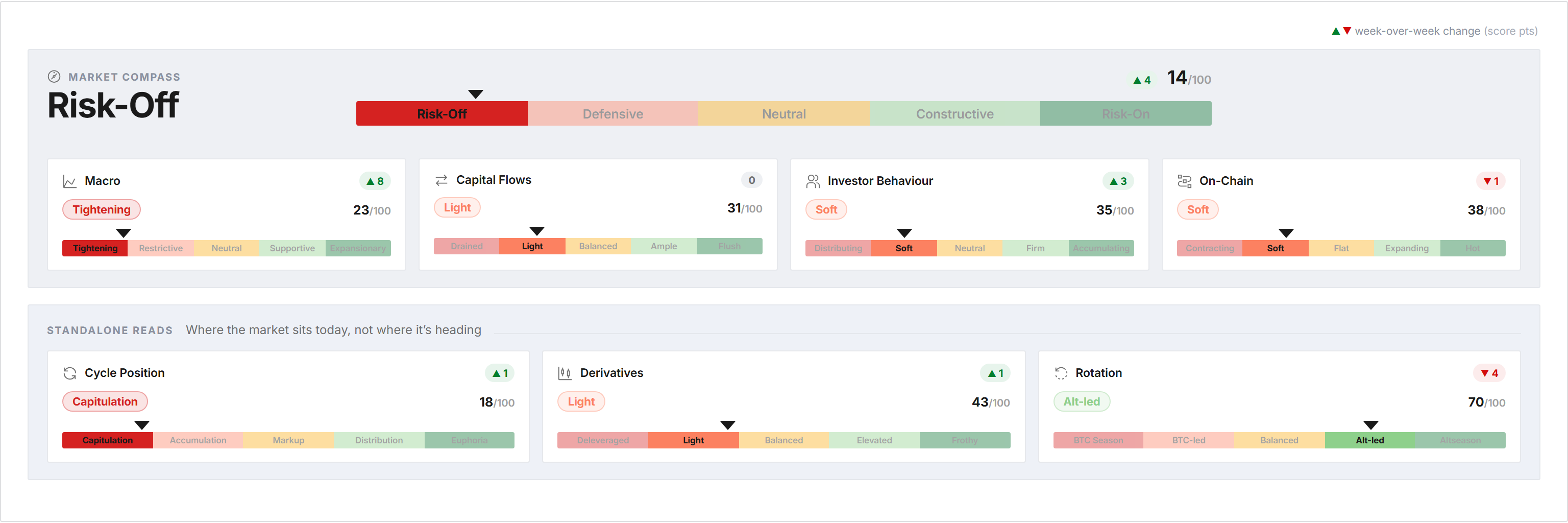
Task: Click the large Risk-Off heading
Action: [113, 105]
